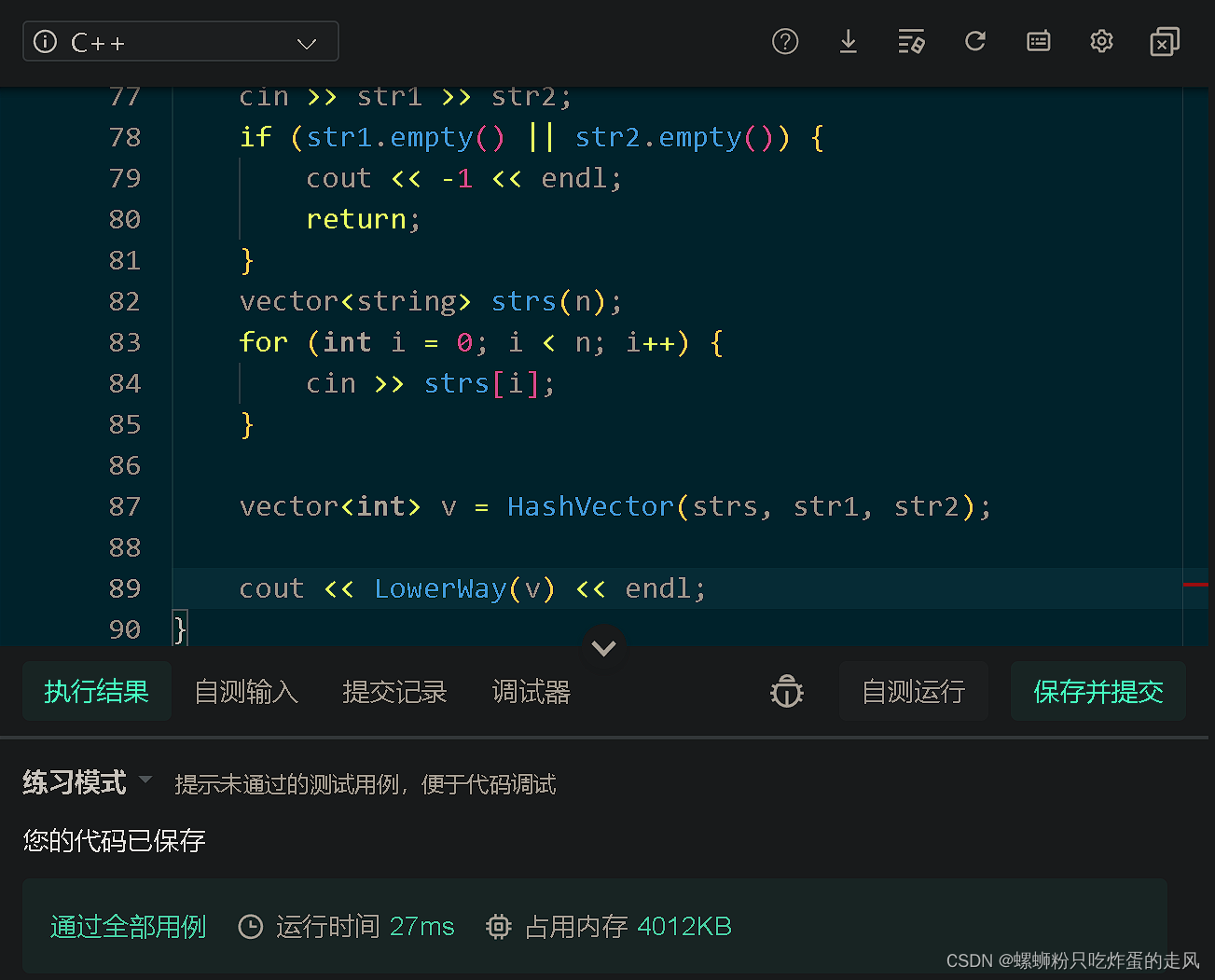Click line number 78 in gutter
This screenshot has height=980, width=1215.
click(x=125, y=137)
